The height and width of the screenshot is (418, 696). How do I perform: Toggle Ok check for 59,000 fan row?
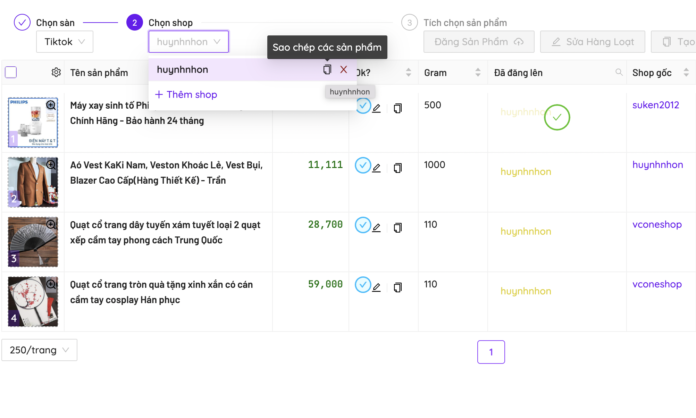click(x=362, y=285)
